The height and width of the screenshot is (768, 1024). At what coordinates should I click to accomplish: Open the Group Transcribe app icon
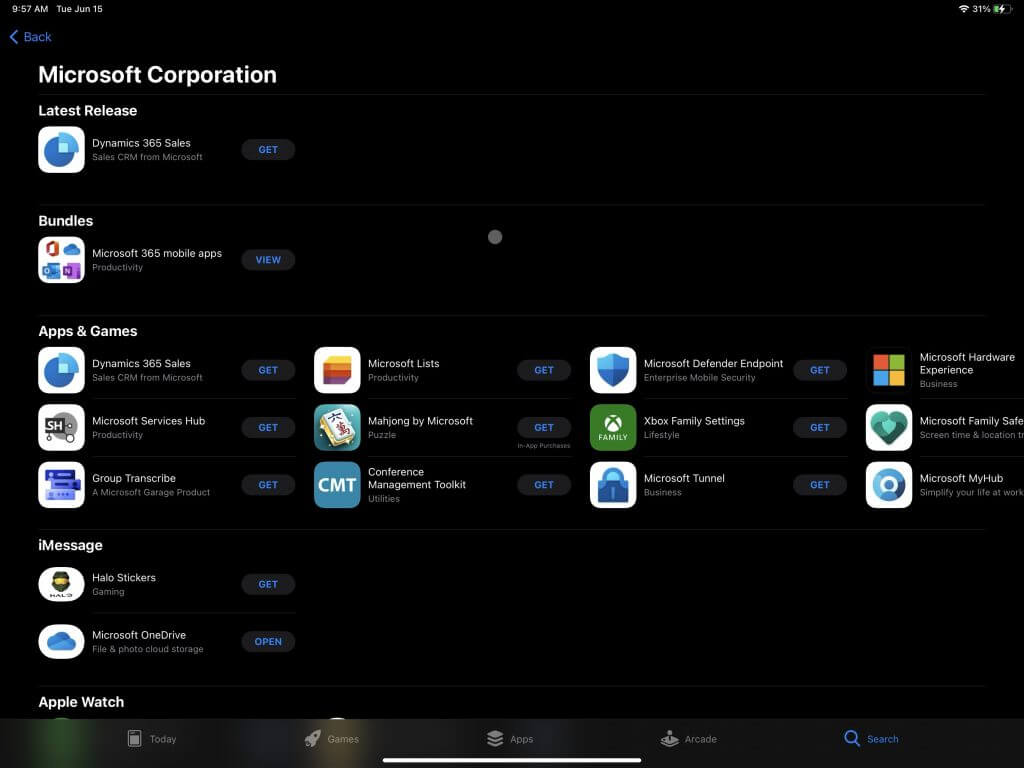click(61, 485)
